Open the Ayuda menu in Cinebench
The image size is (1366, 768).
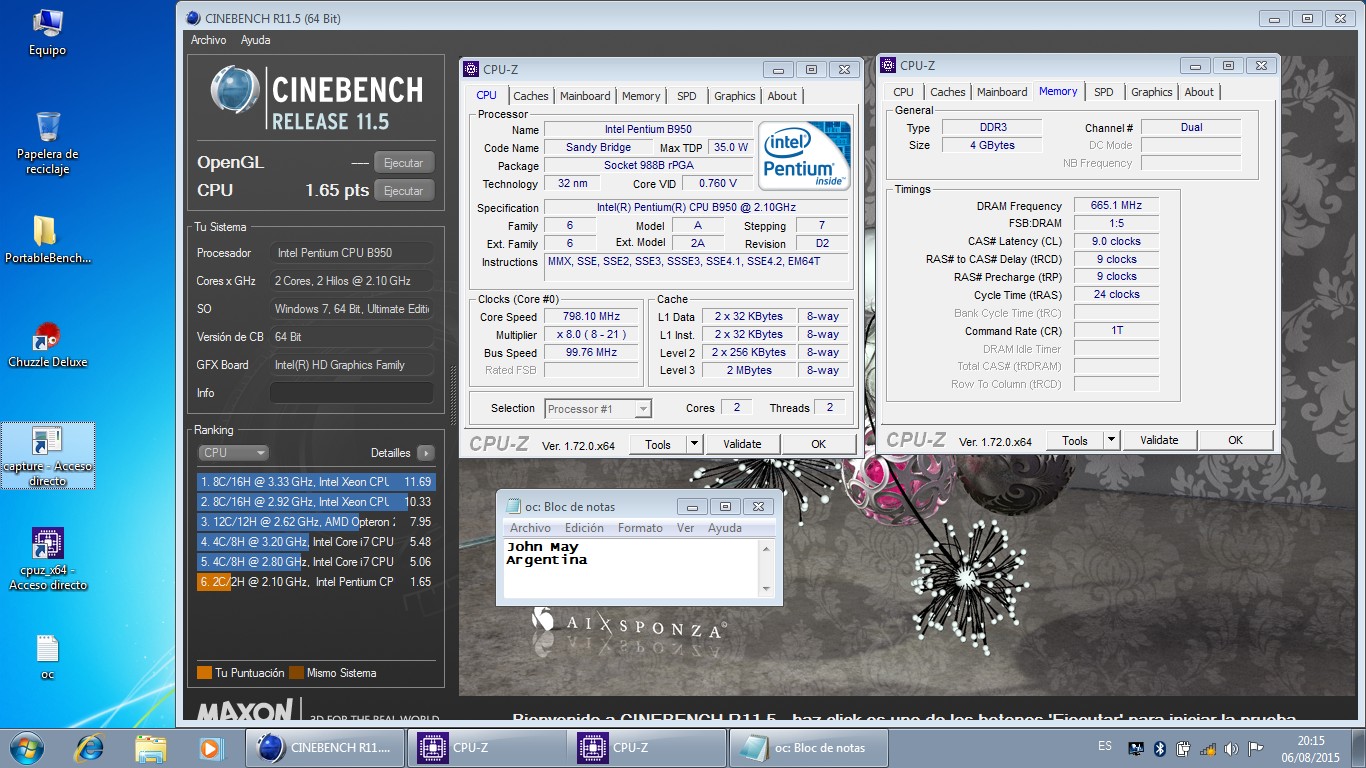click(x=255, y=40)
